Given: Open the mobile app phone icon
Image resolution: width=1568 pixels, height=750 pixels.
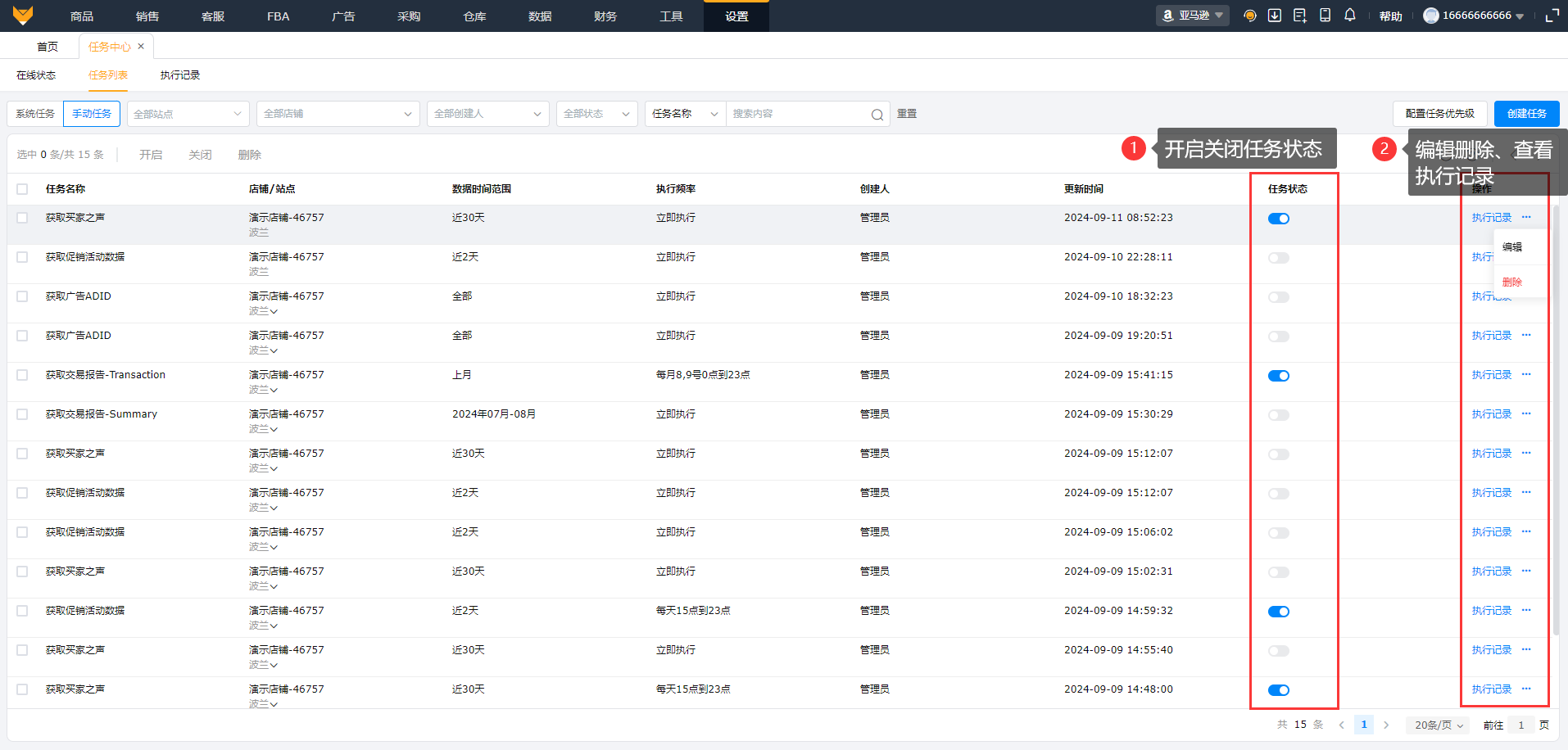Looking at the screenshot, I should (x=1325, y=16).
